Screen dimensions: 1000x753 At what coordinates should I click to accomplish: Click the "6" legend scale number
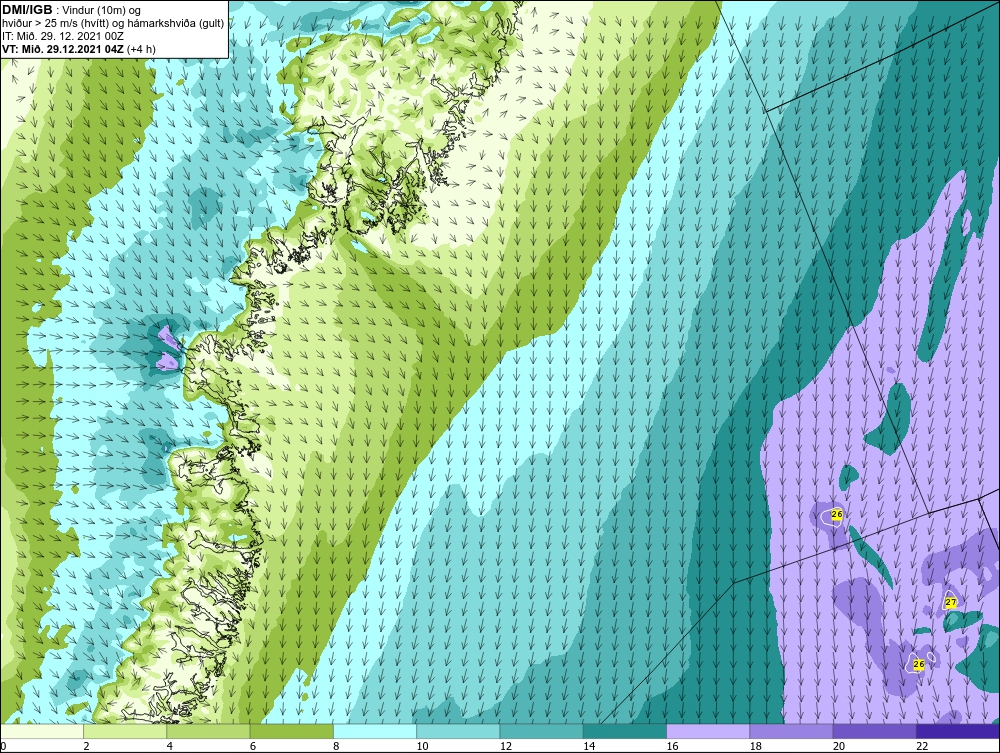[253, 747]
